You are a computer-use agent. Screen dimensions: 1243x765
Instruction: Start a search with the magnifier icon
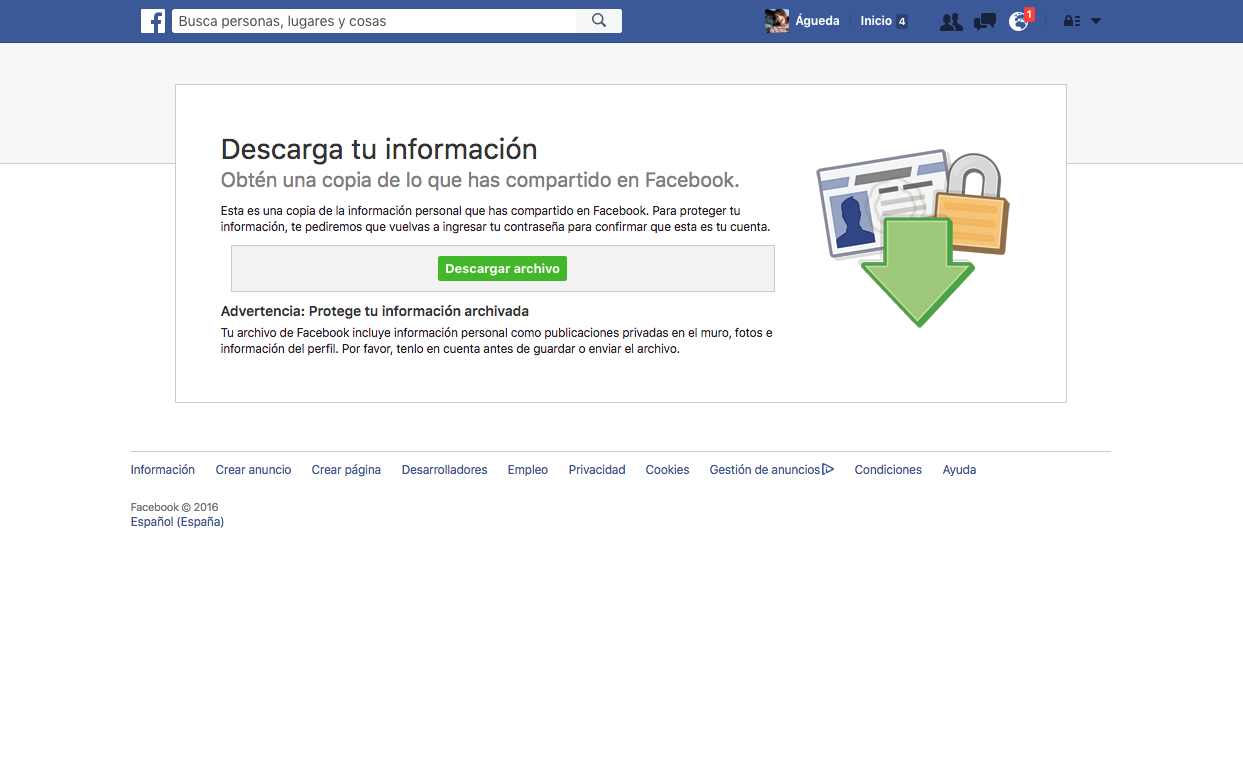598,20
